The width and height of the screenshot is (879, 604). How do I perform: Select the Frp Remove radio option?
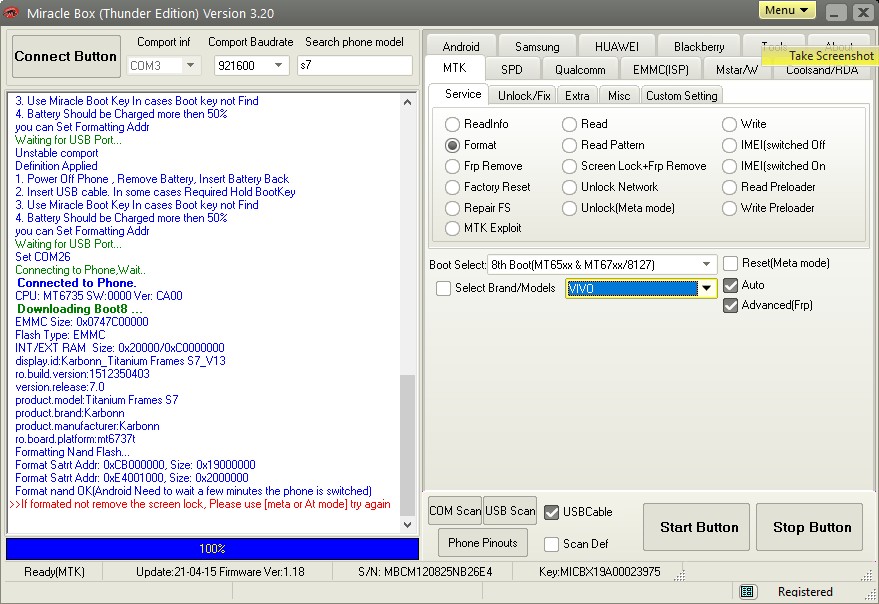453,166
